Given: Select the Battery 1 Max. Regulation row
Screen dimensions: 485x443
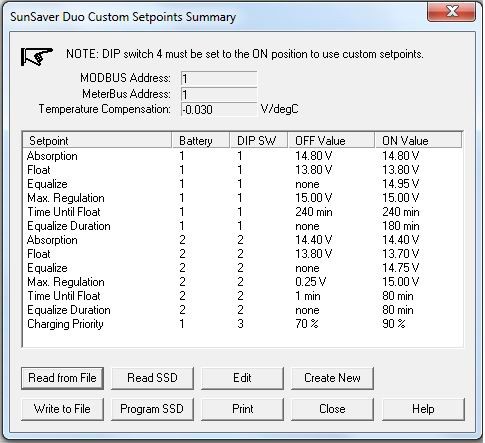Looking at the screenshot, I should [242, 198].
